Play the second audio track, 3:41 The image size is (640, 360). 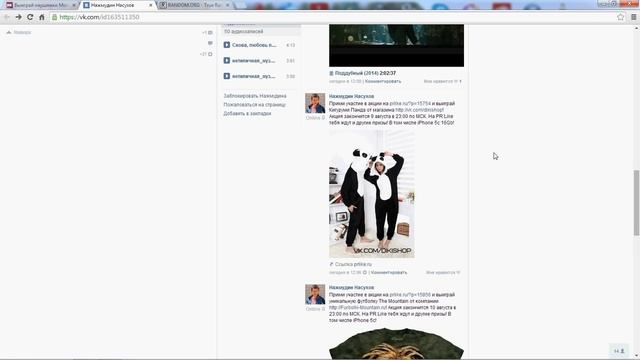[x=227, y=60]
